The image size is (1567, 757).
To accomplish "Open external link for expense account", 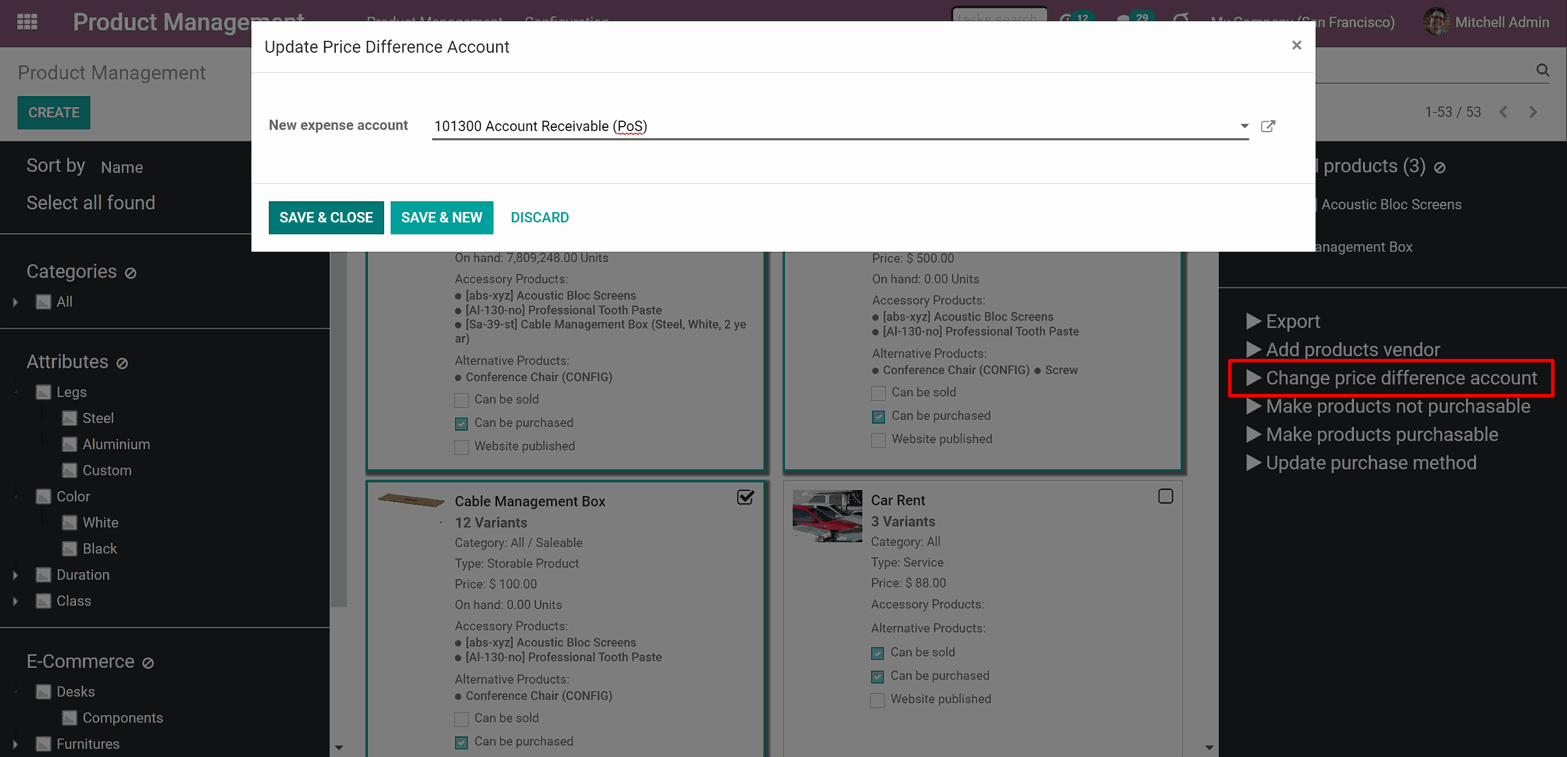I will [1268, 126].
